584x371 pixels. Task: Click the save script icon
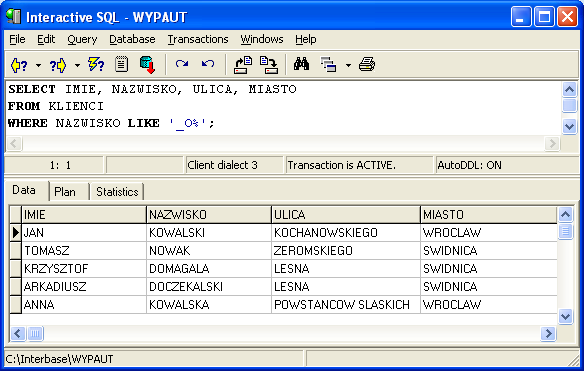click(269, 65)
